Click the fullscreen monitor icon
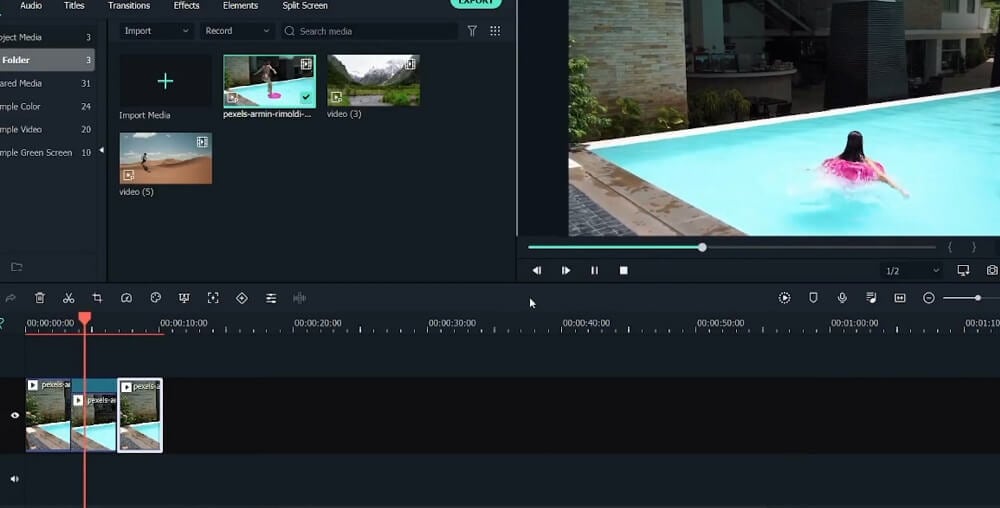 coord(963,270)
